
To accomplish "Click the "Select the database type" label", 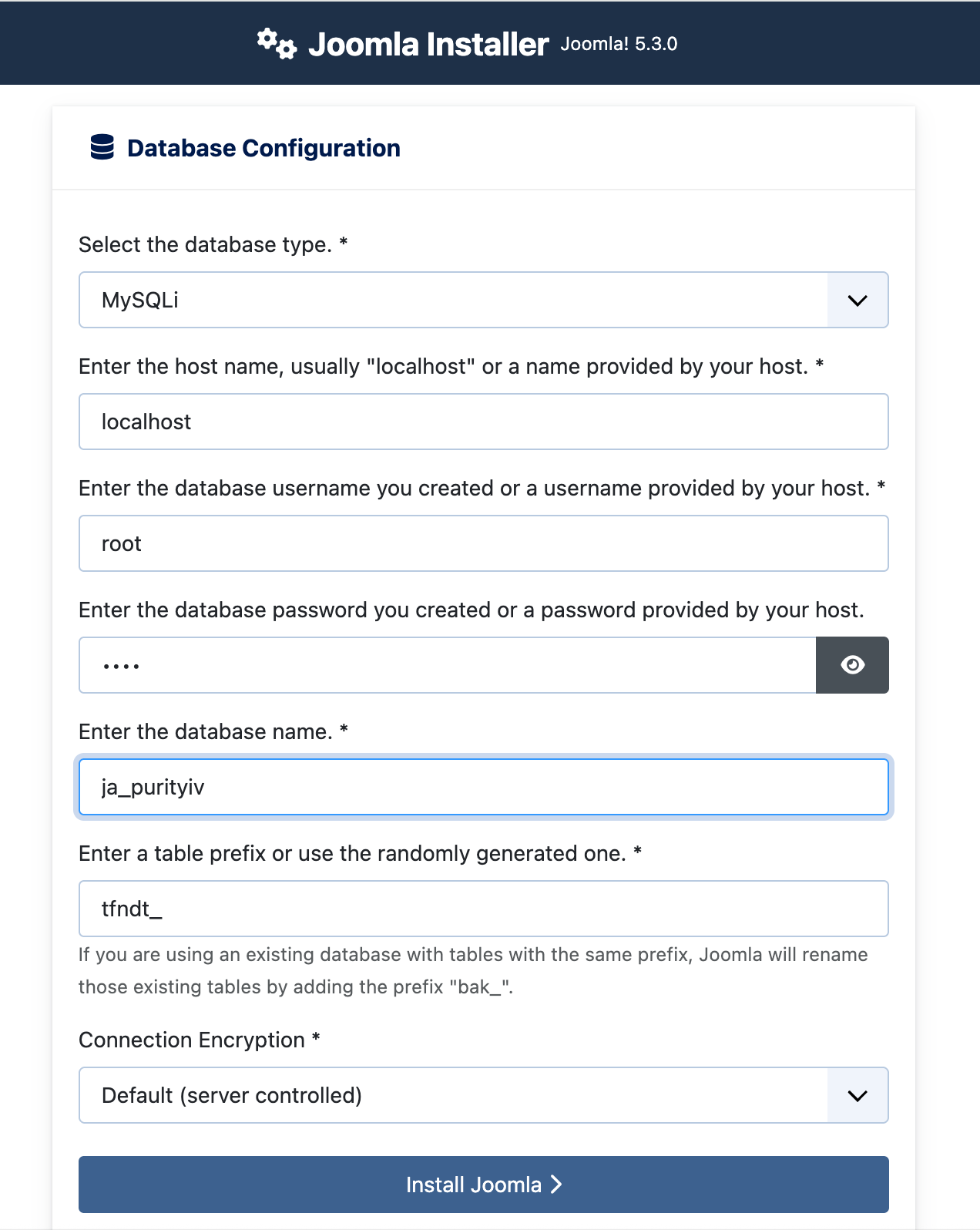I will [205, 245].
